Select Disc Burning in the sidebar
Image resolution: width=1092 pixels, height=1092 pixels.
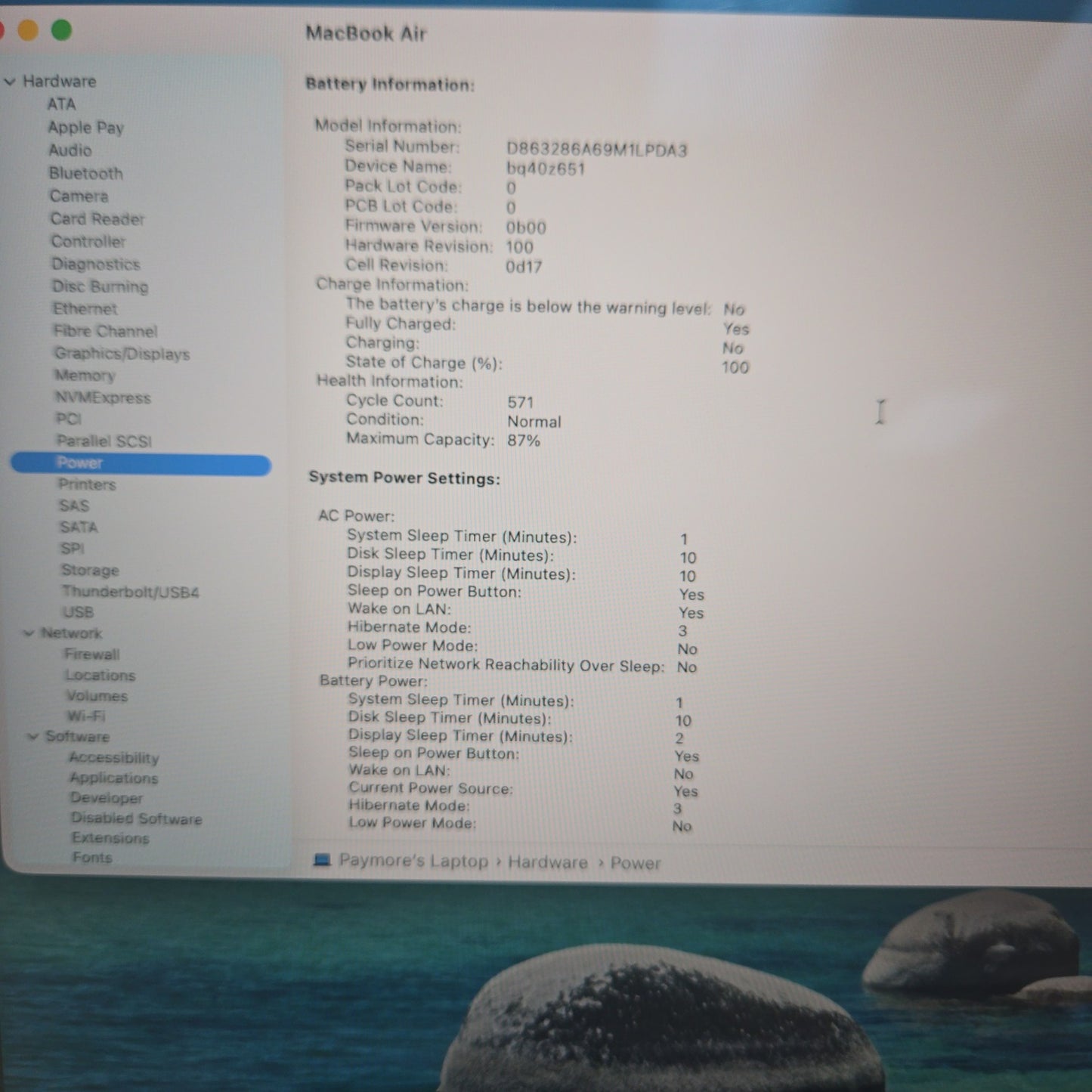tap(100, 286)
